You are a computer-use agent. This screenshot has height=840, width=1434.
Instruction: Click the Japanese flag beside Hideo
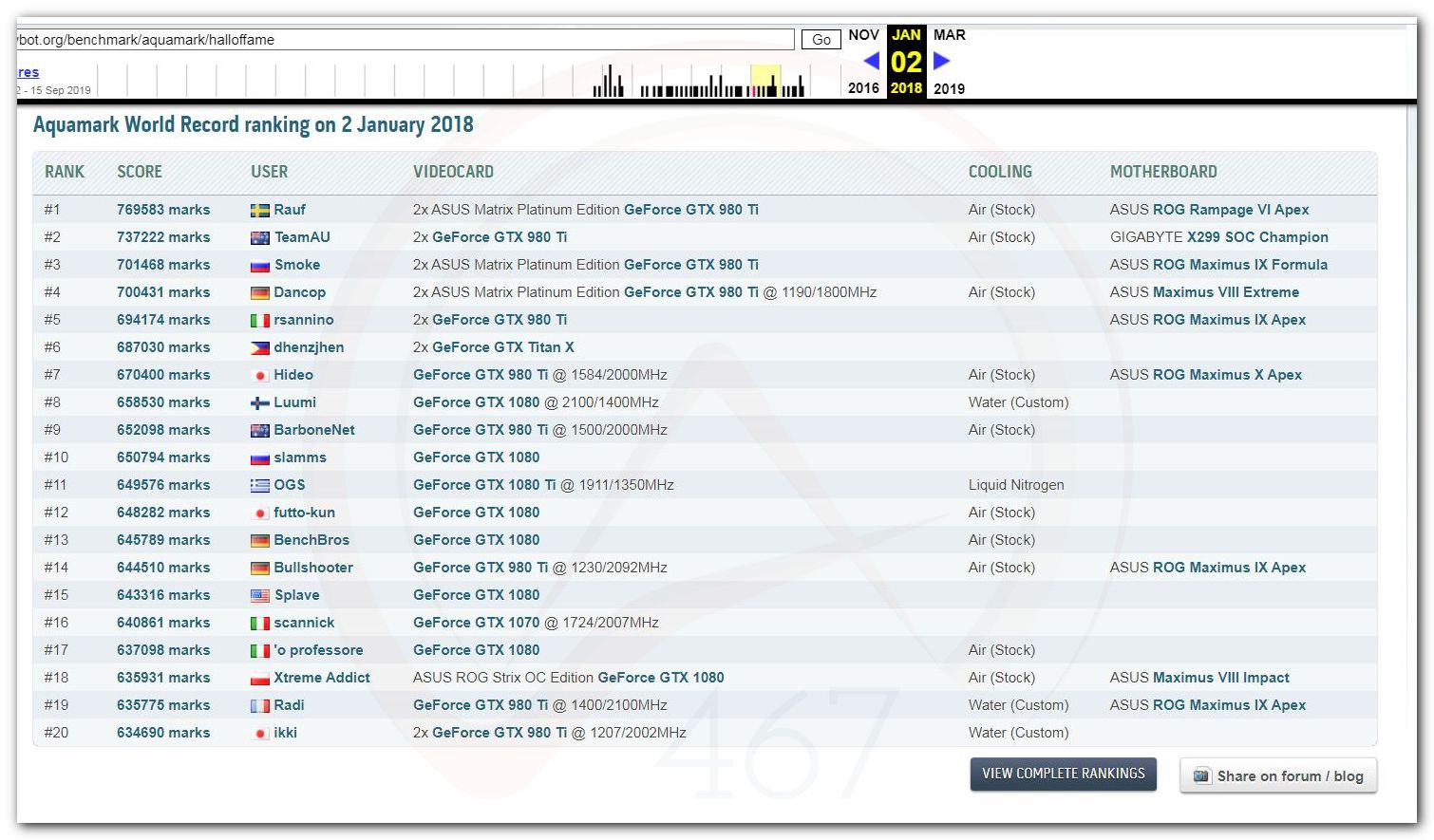click(259, 376)
